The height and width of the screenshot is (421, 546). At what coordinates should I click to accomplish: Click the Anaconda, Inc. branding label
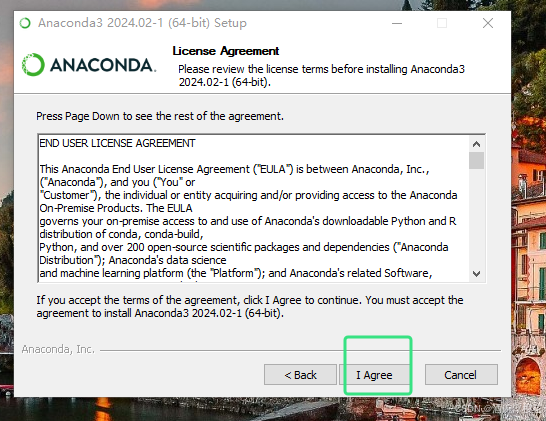click(58, 349)
